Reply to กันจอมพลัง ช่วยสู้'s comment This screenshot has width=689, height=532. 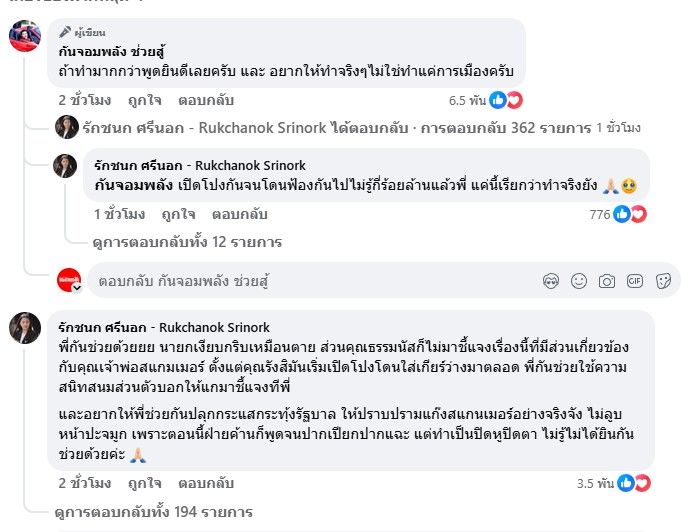pyautogui.click(x=204, y=100)
